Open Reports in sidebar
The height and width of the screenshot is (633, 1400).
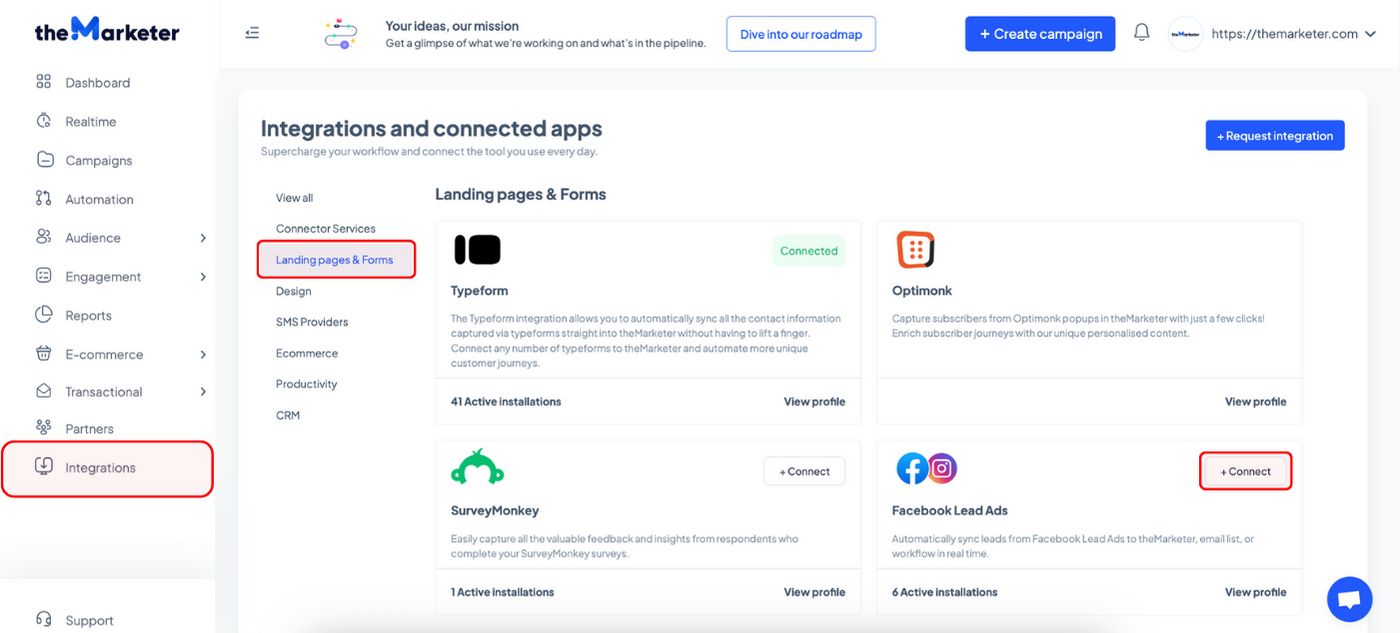tap(89, 316)
